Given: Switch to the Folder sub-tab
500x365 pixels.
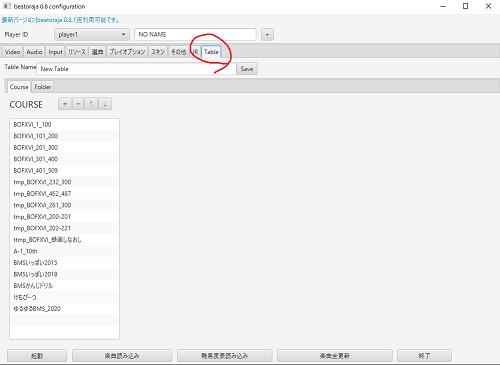Looking at the screenshot, I should coord(43,87).
